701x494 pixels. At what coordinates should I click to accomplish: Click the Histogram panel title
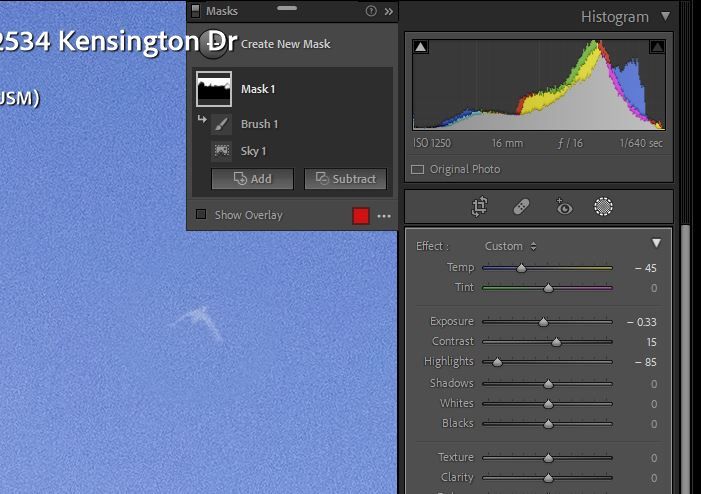coord(615,17)
